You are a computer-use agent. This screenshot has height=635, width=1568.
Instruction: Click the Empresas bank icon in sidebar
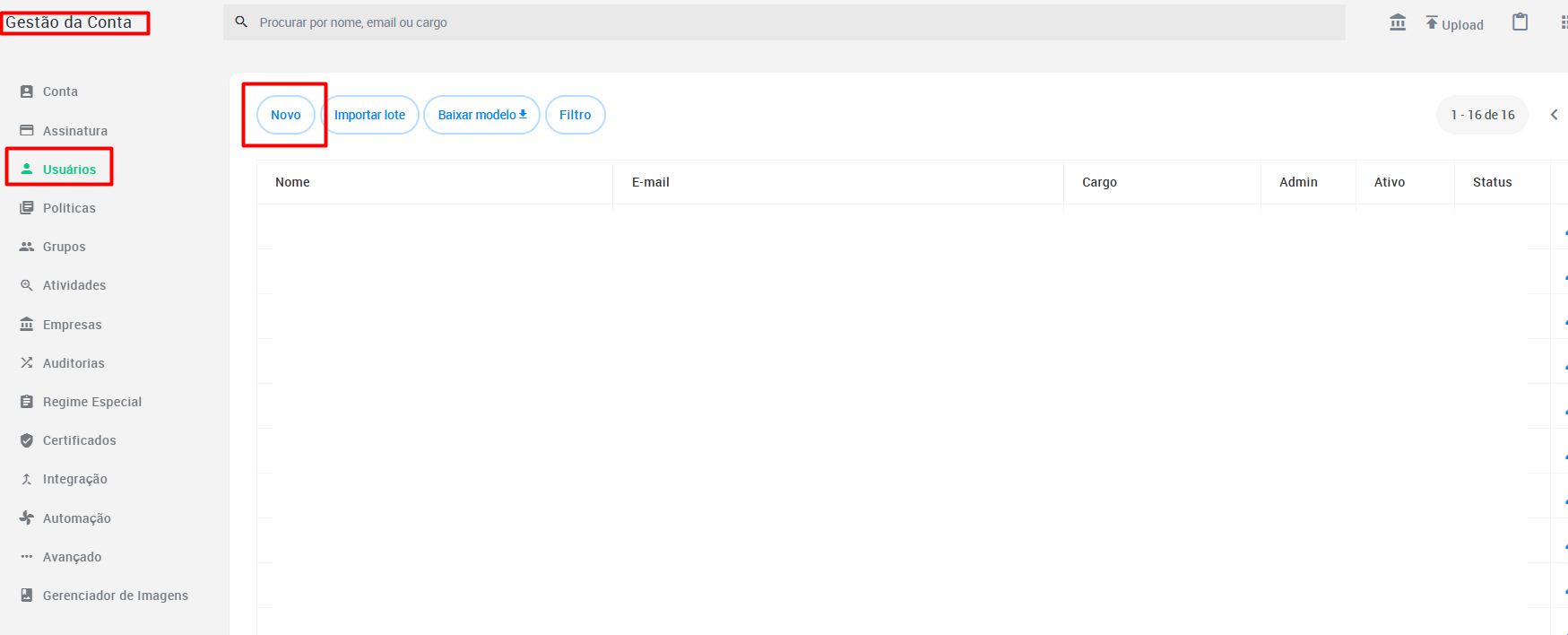[27, 324]
